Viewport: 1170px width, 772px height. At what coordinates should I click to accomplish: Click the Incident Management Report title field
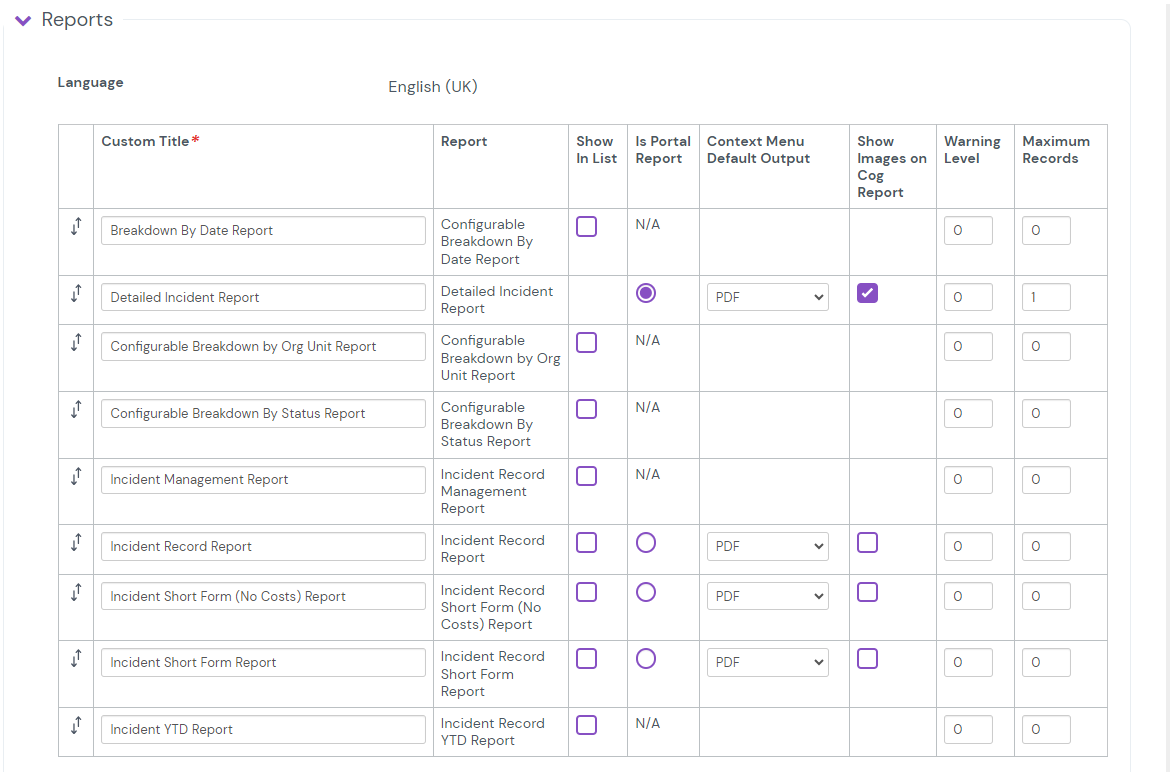click(263, 480)
